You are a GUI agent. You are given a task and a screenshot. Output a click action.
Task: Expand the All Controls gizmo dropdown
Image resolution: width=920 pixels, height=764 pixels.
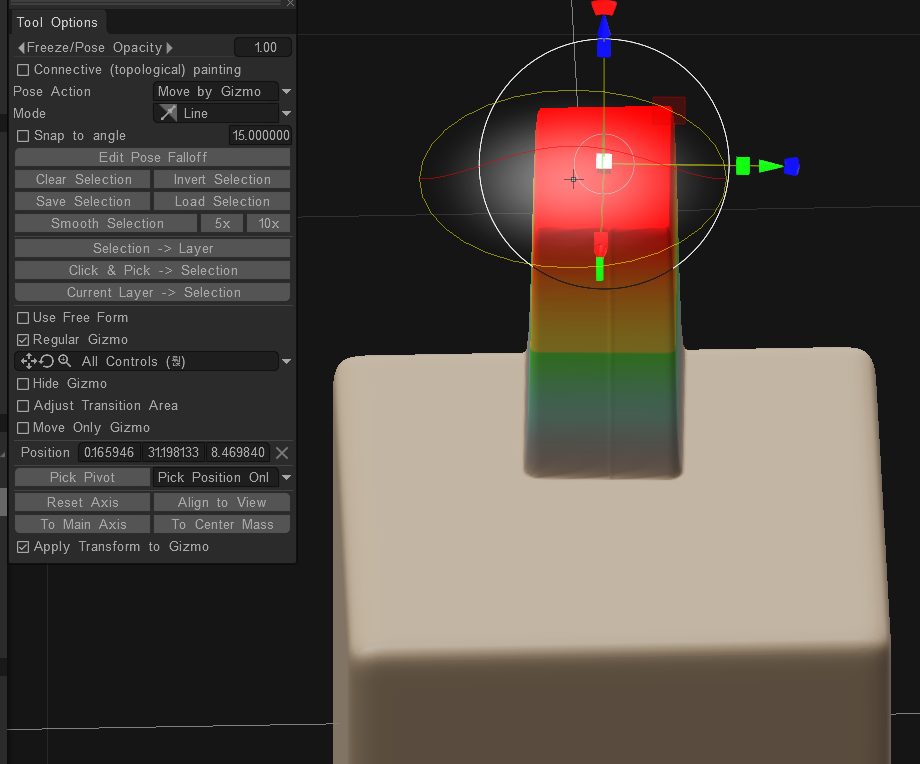point(286,362)
